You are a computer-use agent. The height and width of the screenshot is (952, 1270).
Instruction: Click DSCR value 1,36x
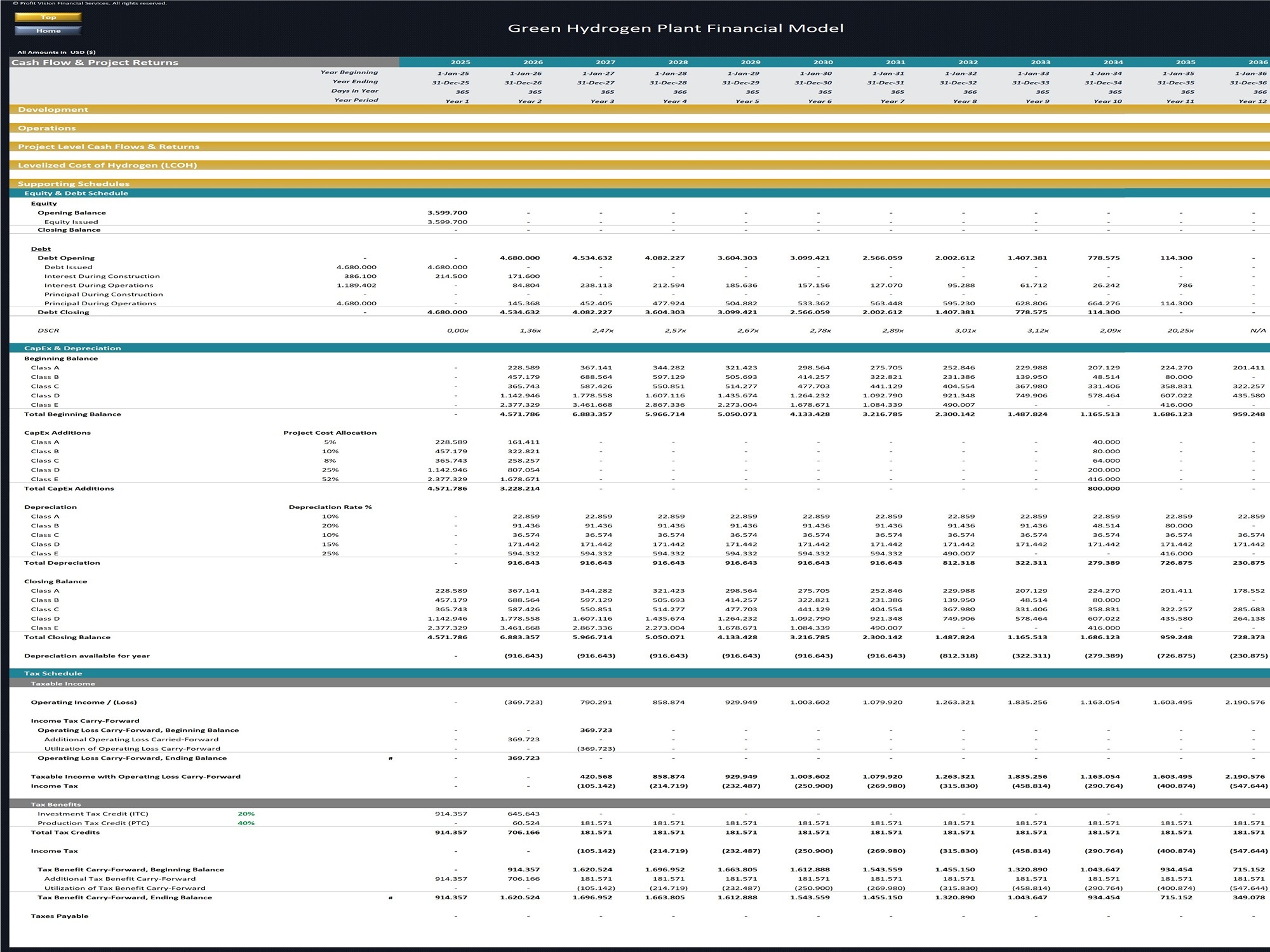pos(530,331)
